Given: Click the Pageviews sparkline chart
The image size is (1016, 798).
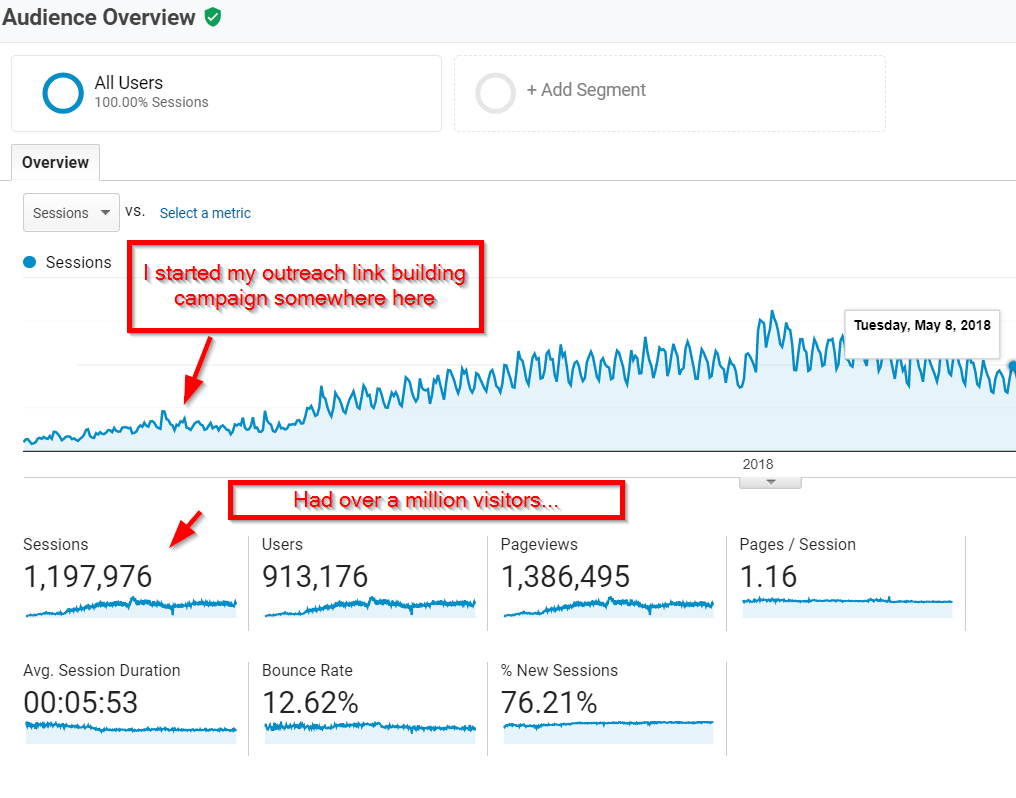Looking at the screenshot, I should click(608, 604).
